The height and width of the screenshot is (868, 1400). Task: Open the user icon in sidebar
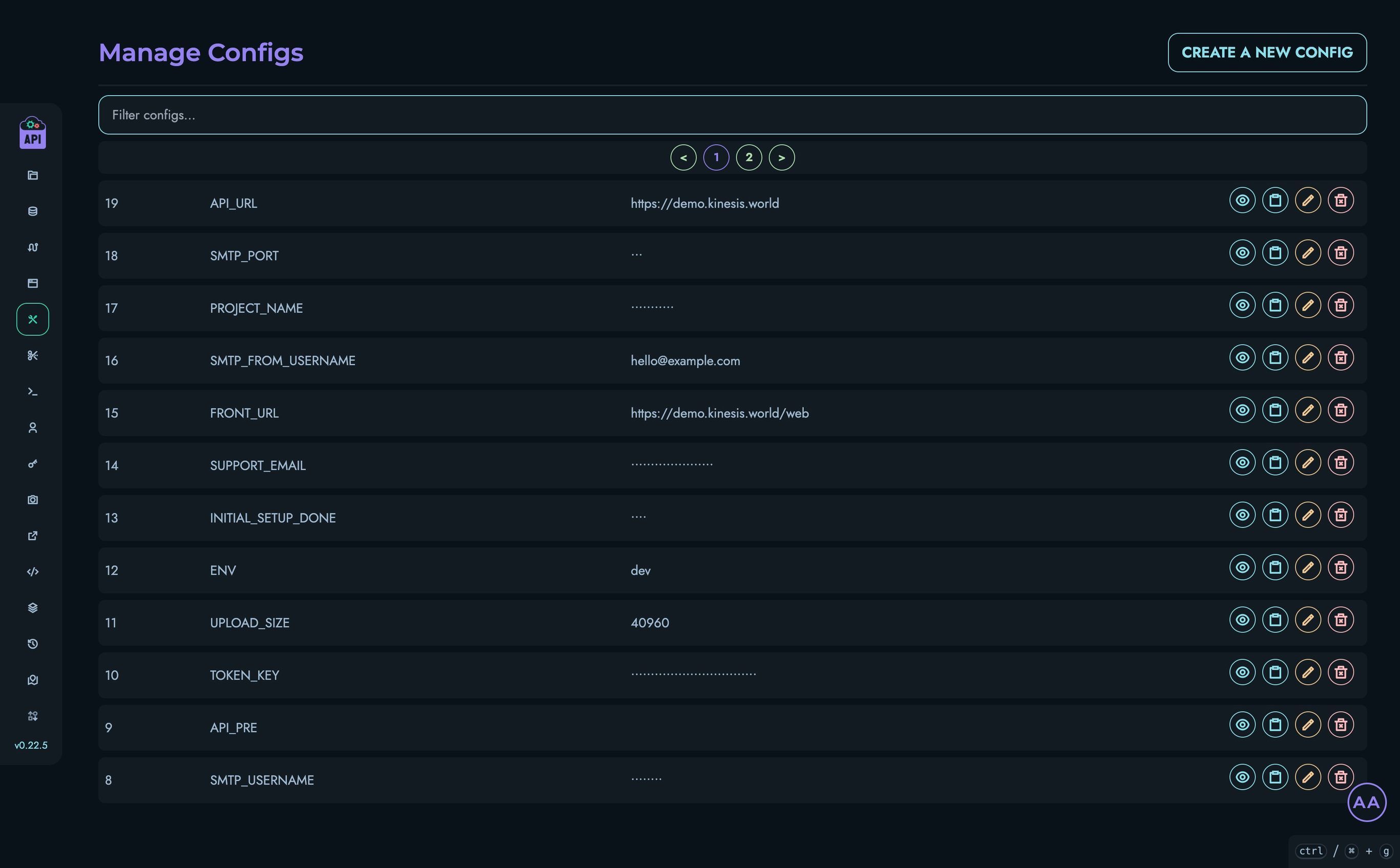(33, 428)
